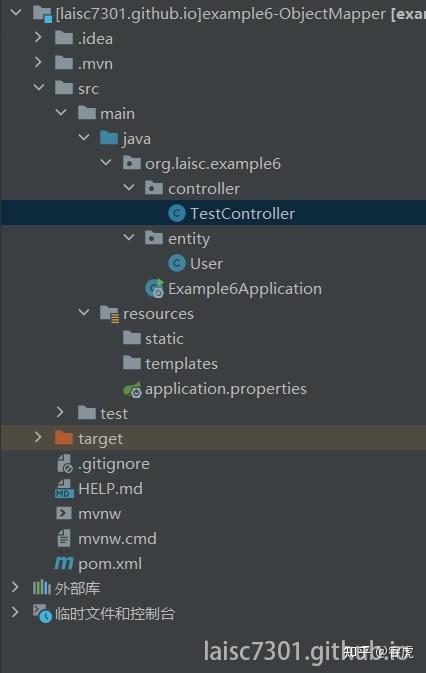Click the orange target folder icon
Screen dimensions: 426x673
pyautogui.click(x=64, y=438)
